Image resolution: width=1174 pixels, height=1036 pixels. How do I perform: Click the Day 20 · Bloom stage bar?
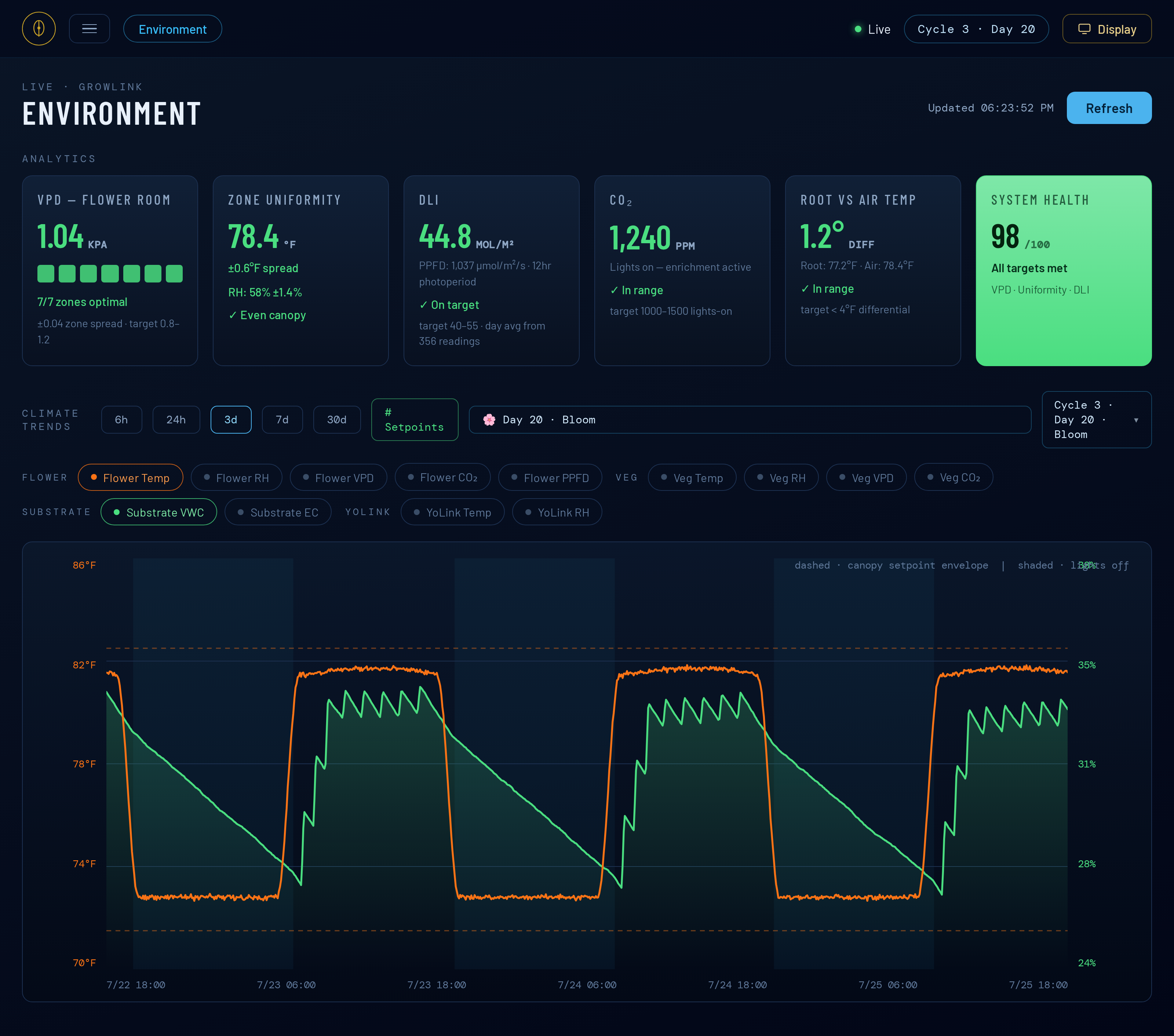coord(750,420)
